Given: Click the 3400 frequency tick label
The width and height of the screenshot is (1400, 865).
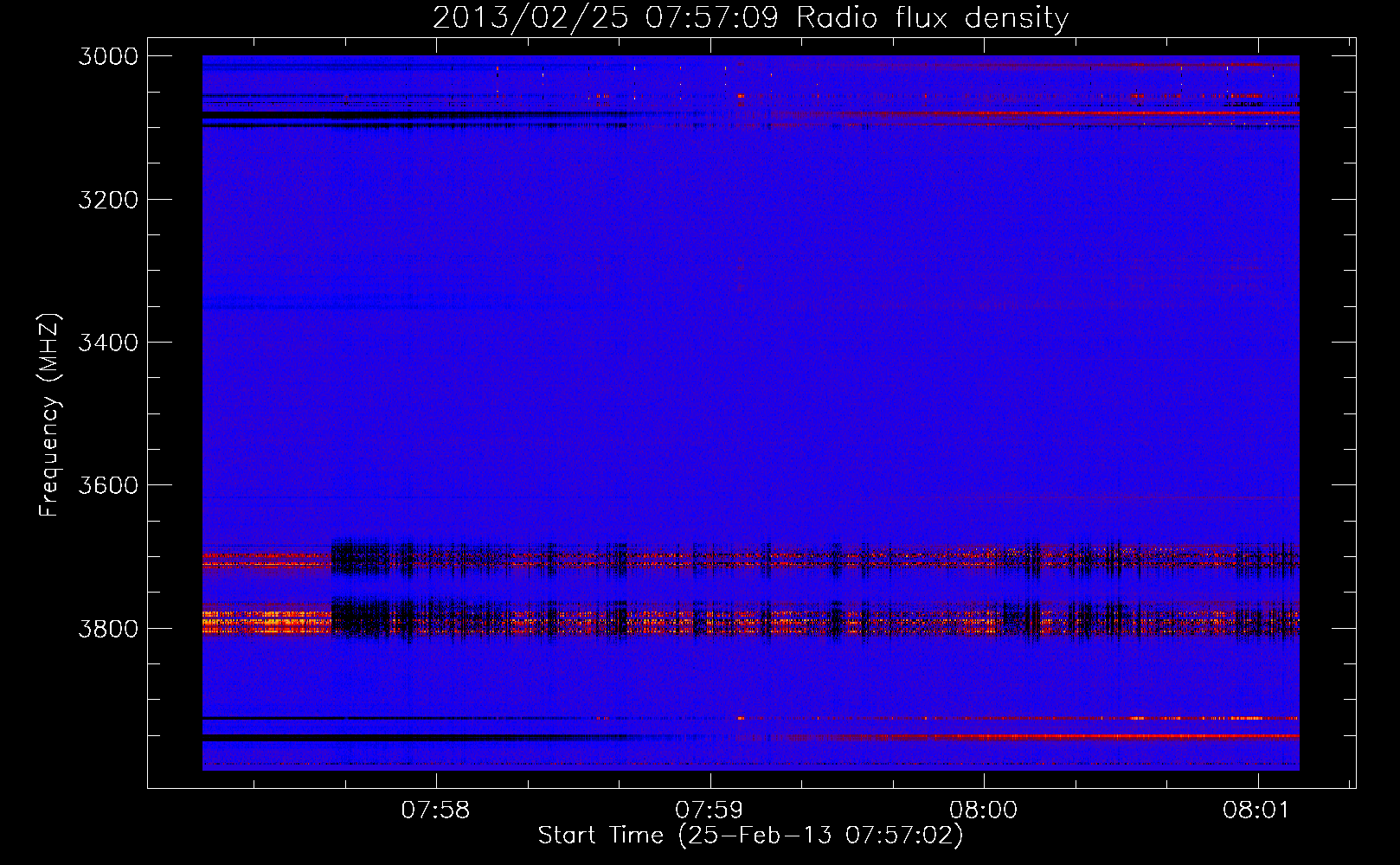Looking at the screenshot, I should 108,343.
